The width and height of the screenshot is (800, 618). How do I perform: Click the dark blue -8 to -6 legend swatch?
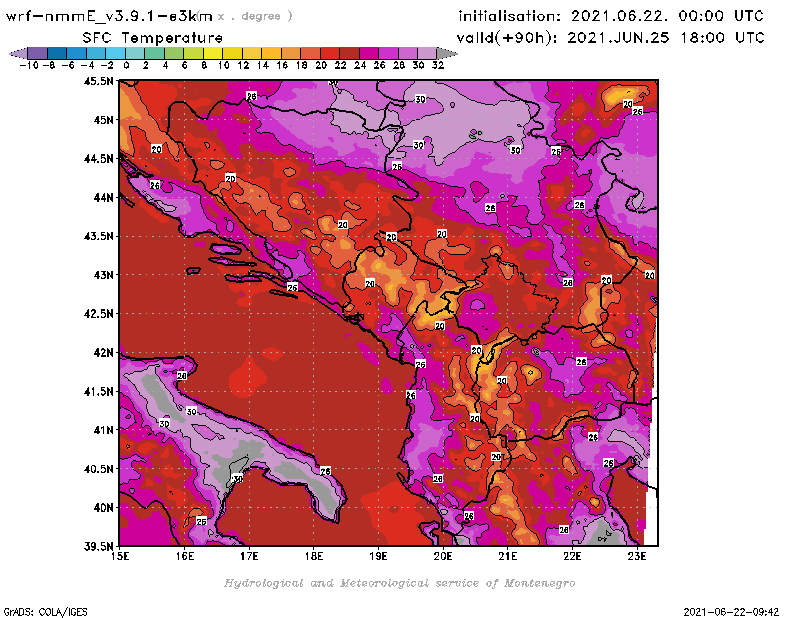pyautogui.click(x=57, y=53)
